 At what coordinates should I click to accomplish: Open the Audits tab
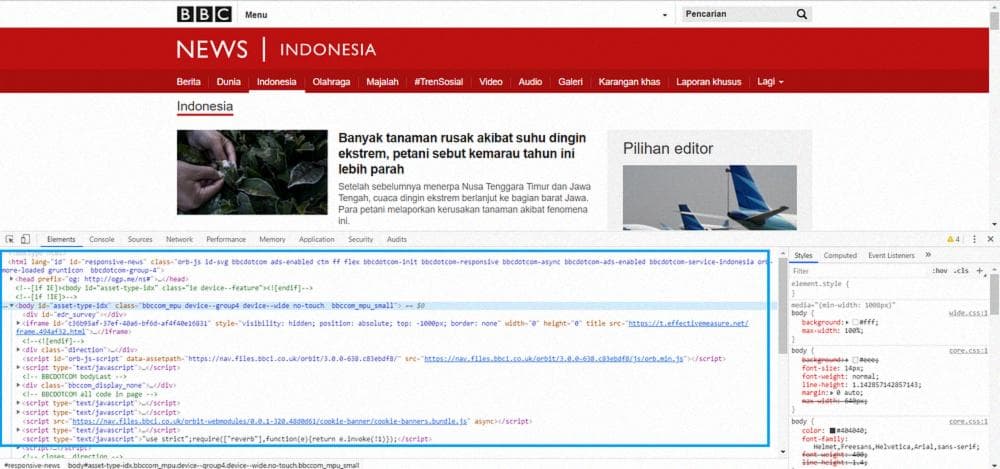coord(397,239)
